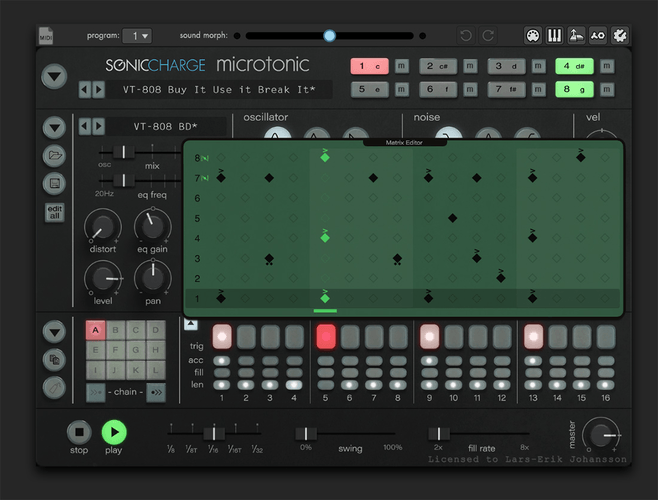Viewport: 658px width, 500px height.
Task: Click the Matrix Editor title tab
Action: click(x=404, y=143)
